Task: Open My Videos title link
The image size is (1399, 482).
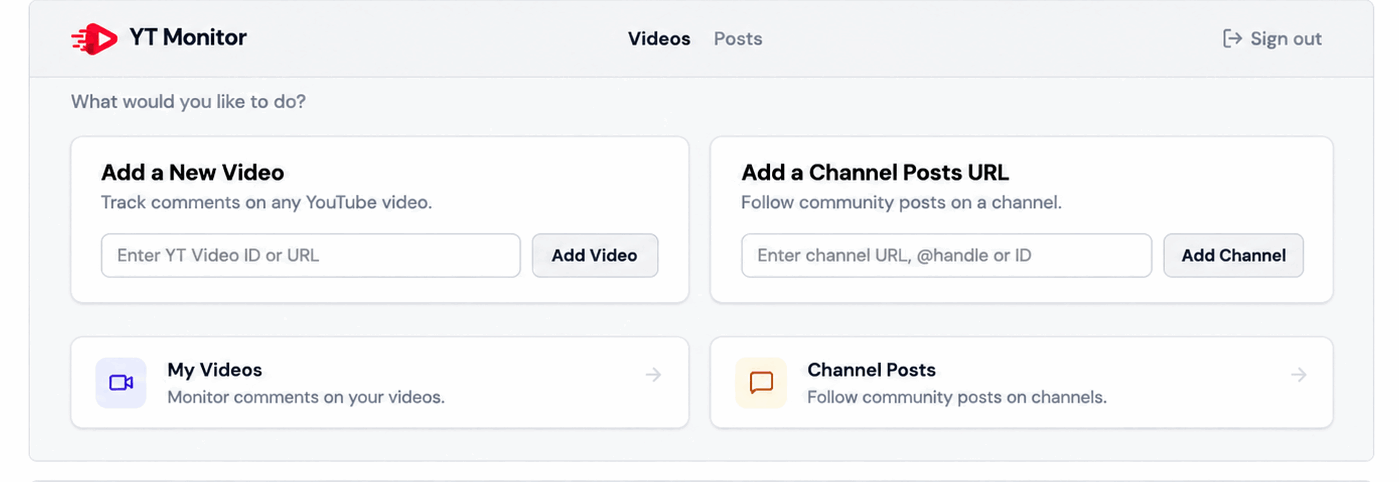Action: (x=215, y=370)
